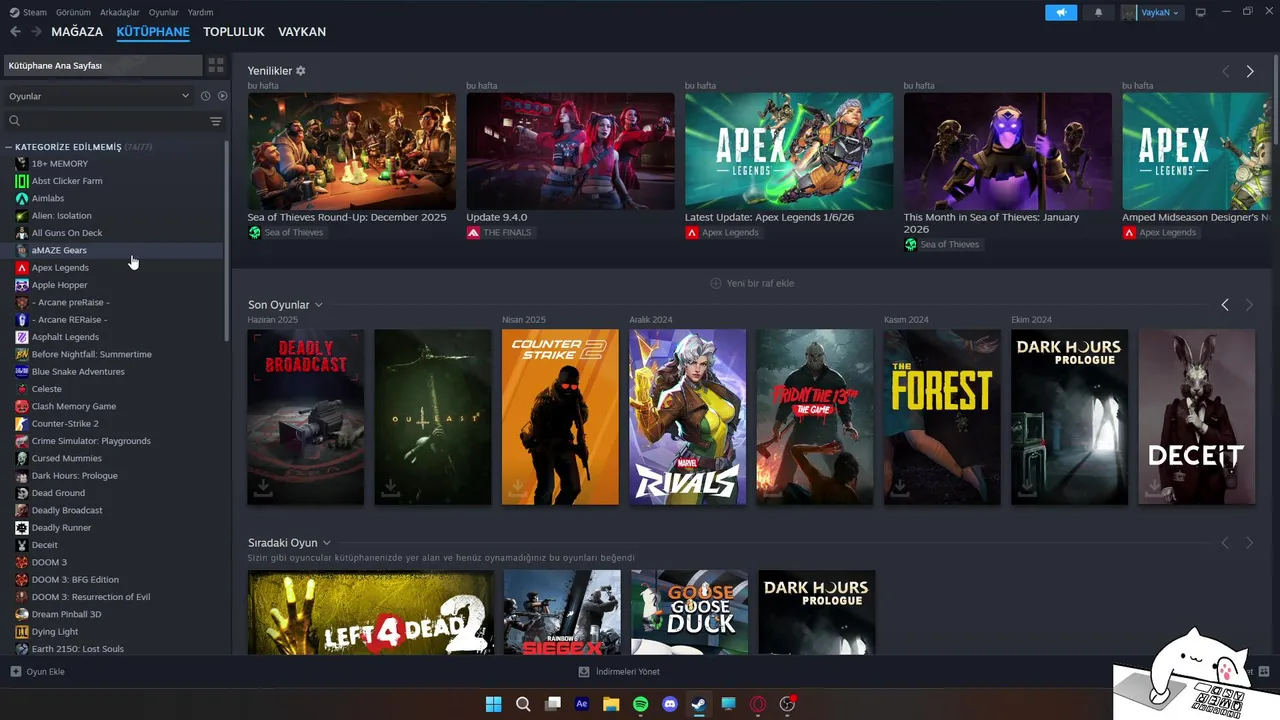
Task: Click the download icon on The Forest cover
Action: click(900, 487)
